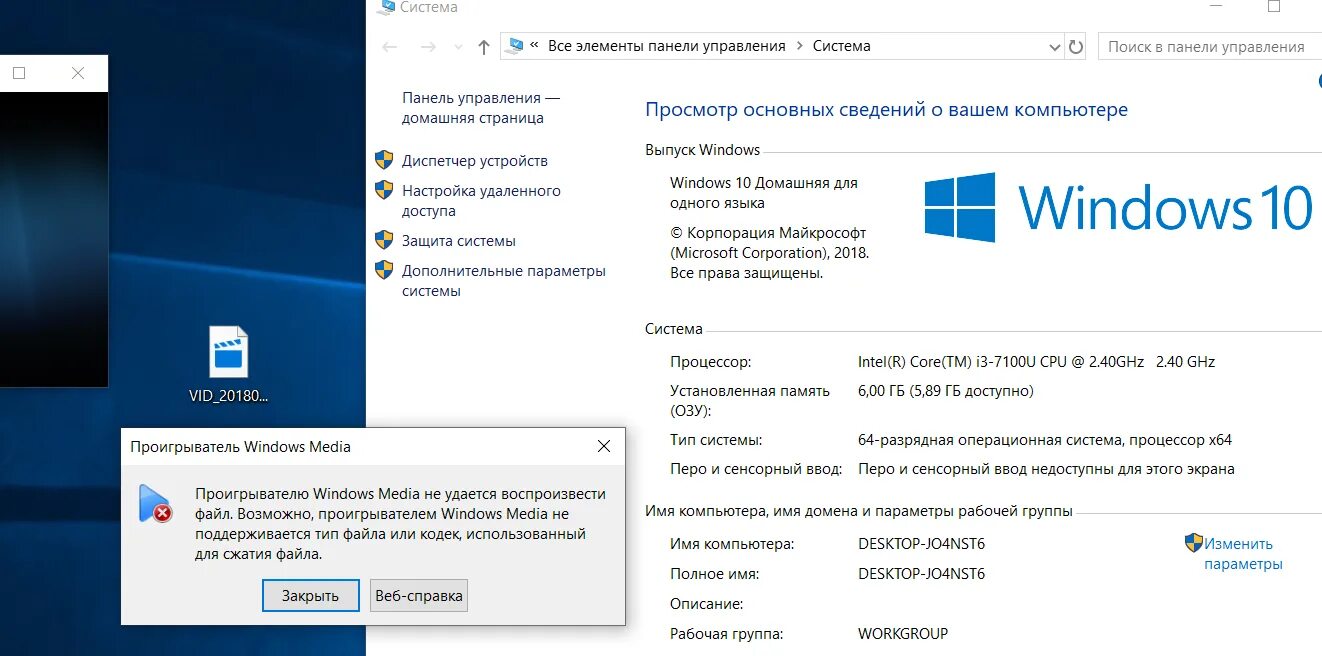Click the 'Система' breadcrumb in address bar
Viewport: 1322px width, 656px height.
(841, 46)
